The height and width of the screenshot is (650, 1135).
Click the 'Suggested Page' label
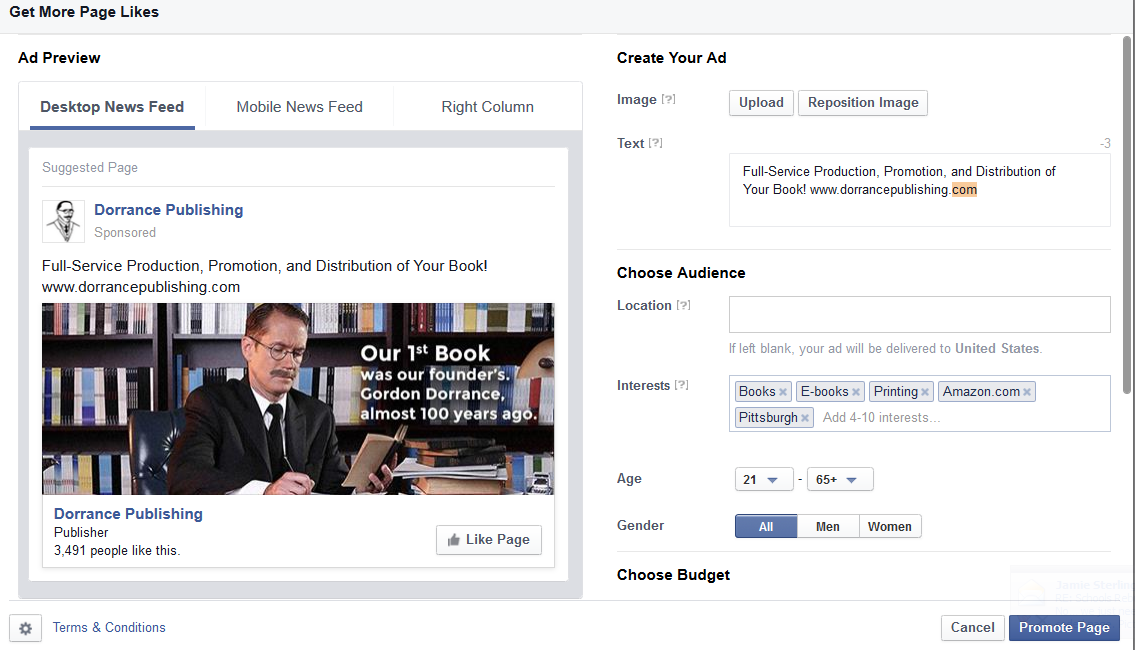[90, 168]
